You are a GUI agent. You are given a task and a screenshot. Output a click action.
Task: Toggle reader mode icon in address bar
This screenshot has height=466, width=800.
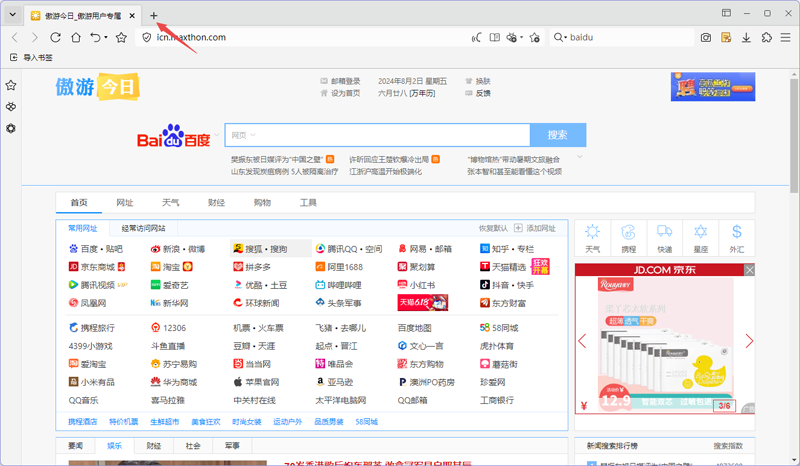click(494, 37)
